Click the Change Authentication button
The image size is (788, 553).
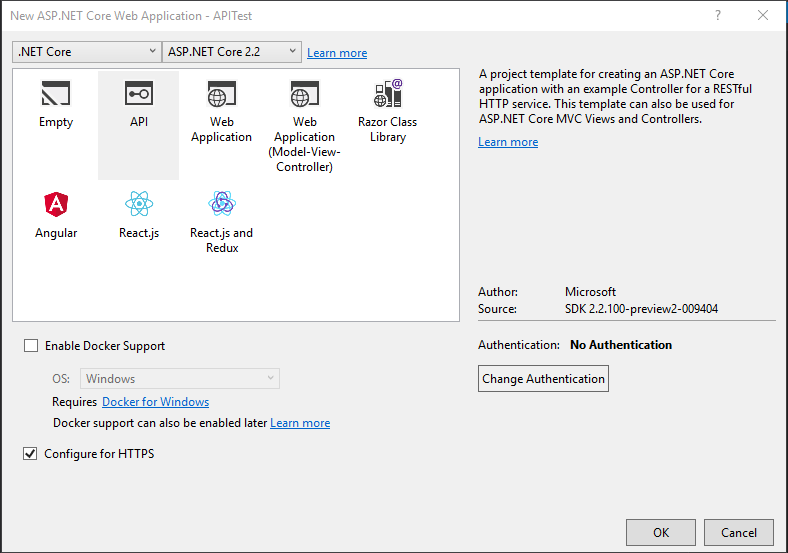click(543, 379)
